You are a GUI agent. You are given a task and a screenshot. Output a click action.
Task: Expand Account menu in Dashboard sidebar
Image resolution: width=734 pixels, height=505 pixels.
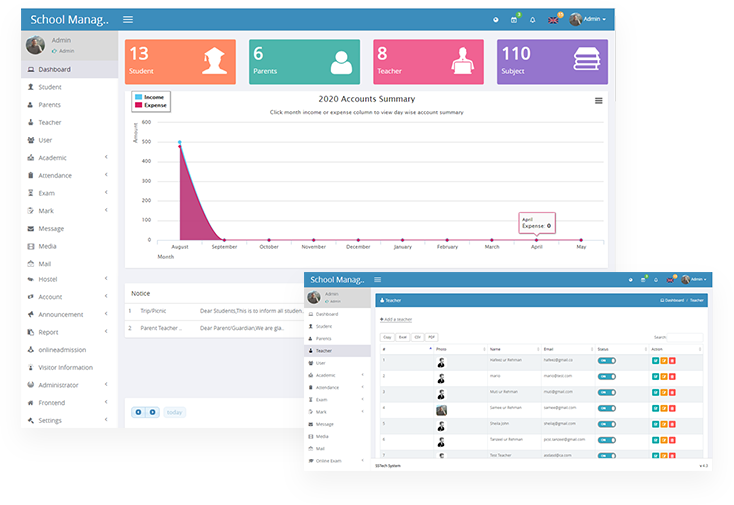69,297
